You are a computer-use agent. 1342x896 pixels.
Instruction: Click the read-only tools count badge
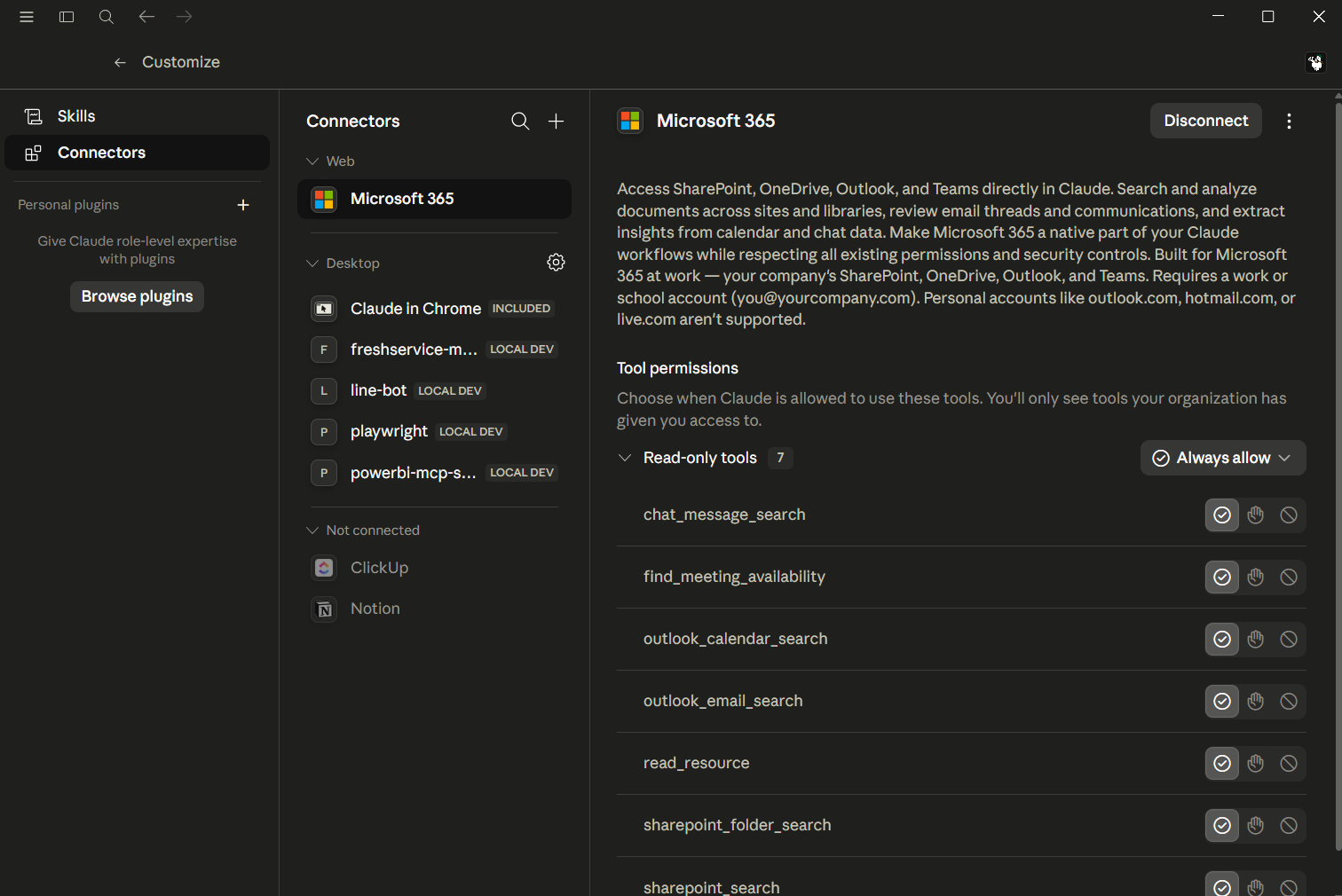point(780,458)
